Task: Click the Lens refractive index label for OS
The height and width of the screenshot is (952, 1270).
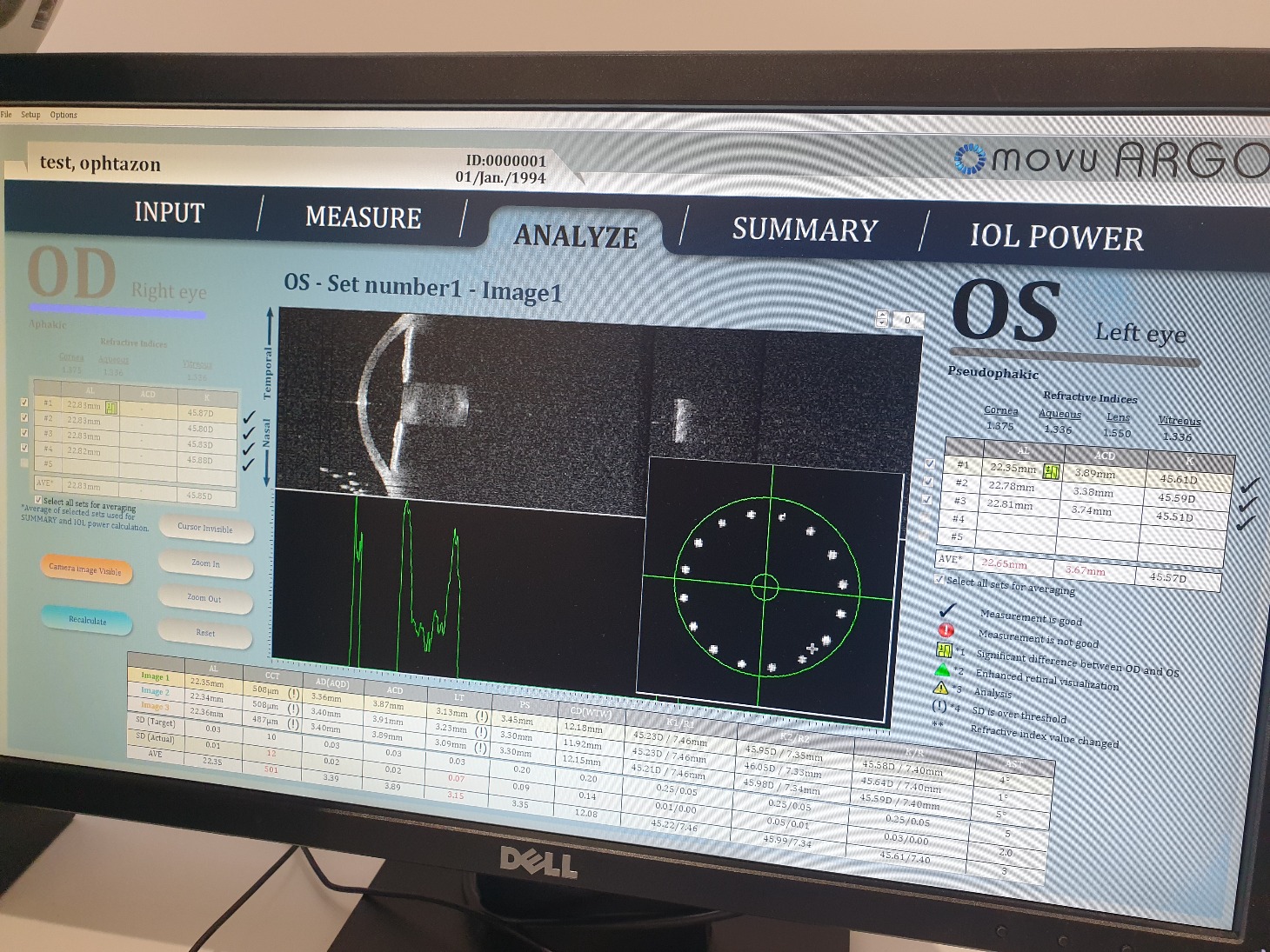Action: (1118, 417)
